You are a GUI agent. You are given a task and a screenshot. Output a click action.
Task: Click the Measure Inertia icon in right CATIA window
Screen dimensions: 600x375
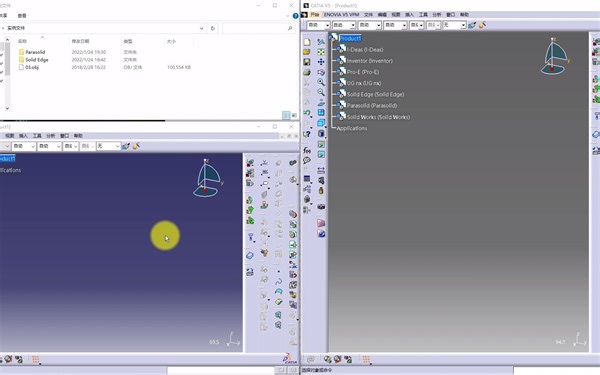321,190
